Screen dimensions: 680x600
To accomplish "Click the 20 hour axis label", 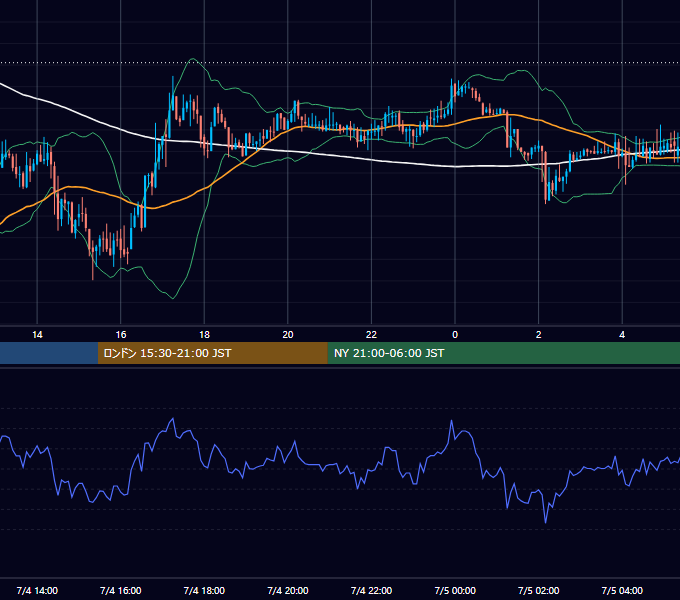I will click(288, 335).
